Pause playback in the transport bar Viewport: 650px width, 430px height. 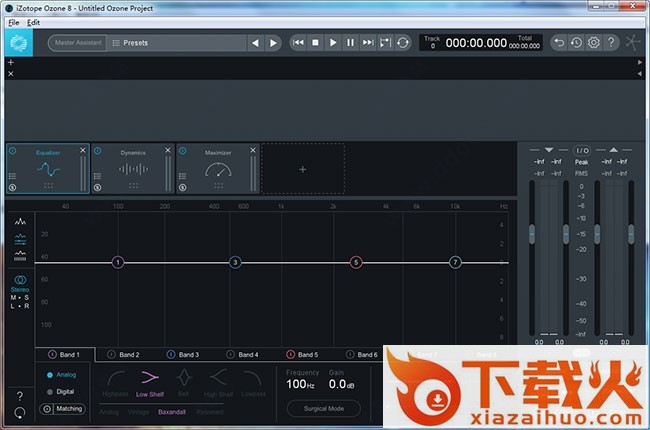click(350, 43)
